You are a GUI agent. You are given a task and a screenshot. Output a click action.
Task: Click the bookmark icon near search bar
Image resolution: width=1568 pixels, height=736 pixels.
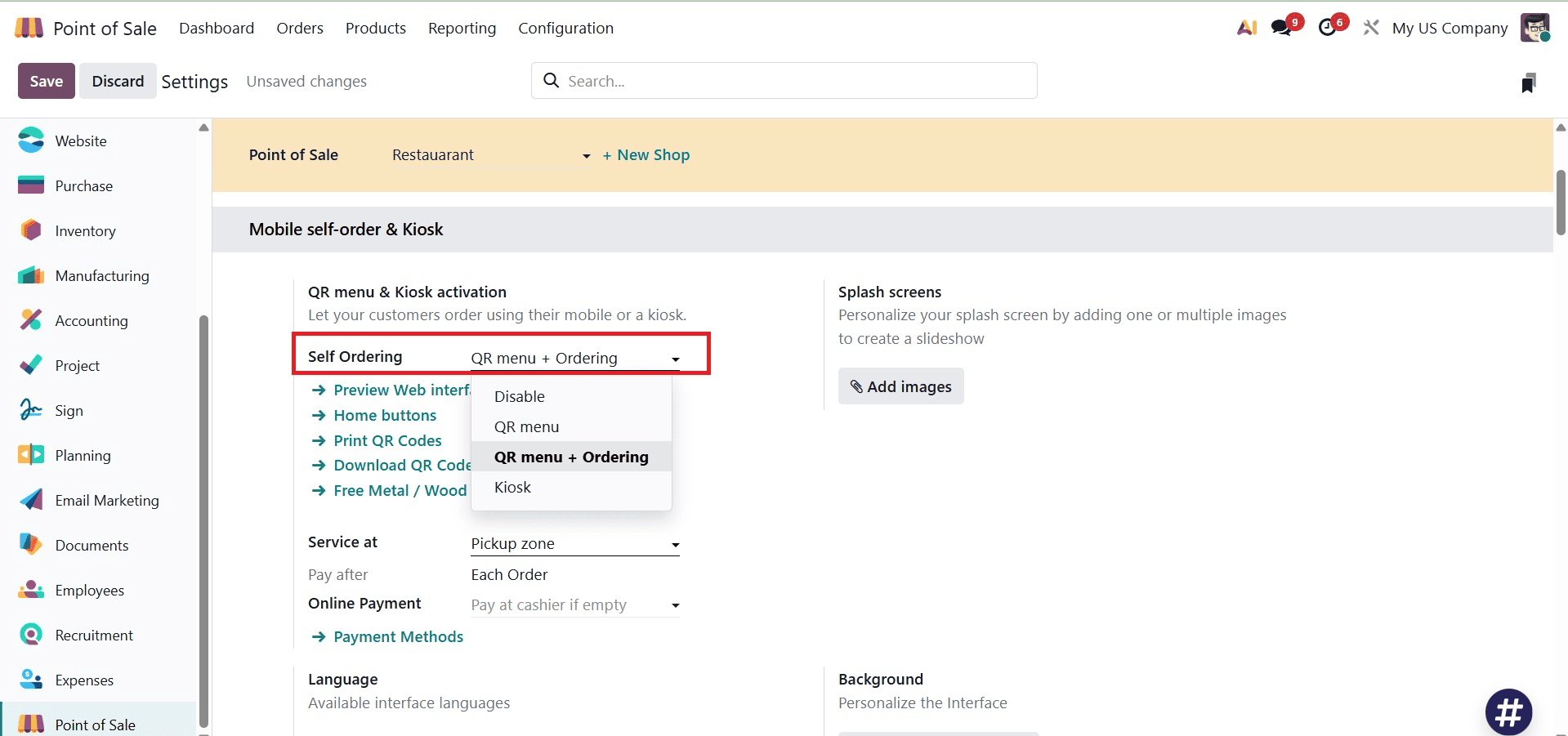pos(1529,82)
